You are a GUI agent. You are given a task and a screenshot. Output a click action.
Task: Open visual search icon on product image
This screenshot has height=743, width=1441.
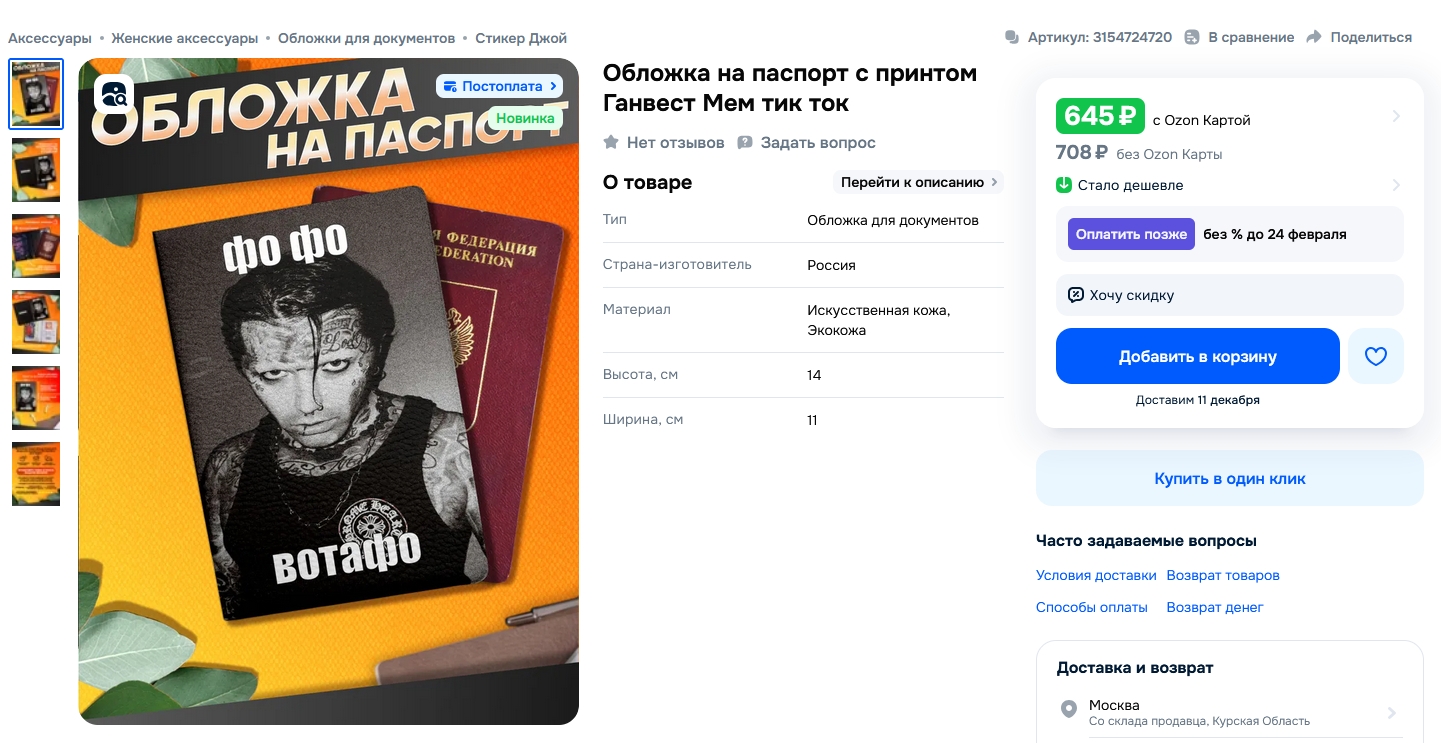pos(115,95)
